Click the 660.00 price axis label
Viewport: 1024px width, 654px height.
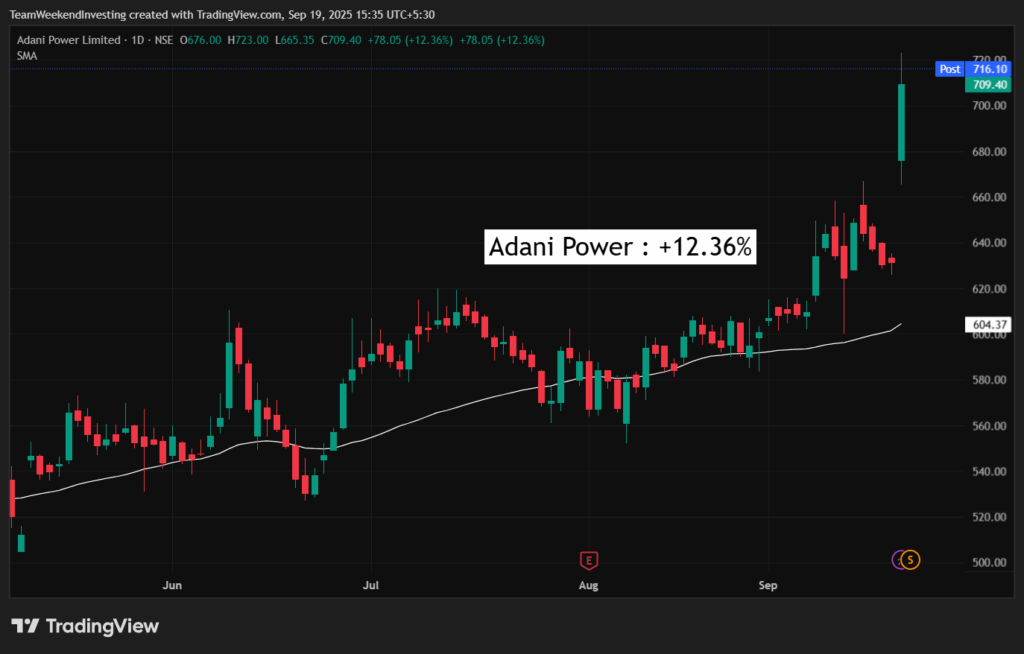coord(989,197)
